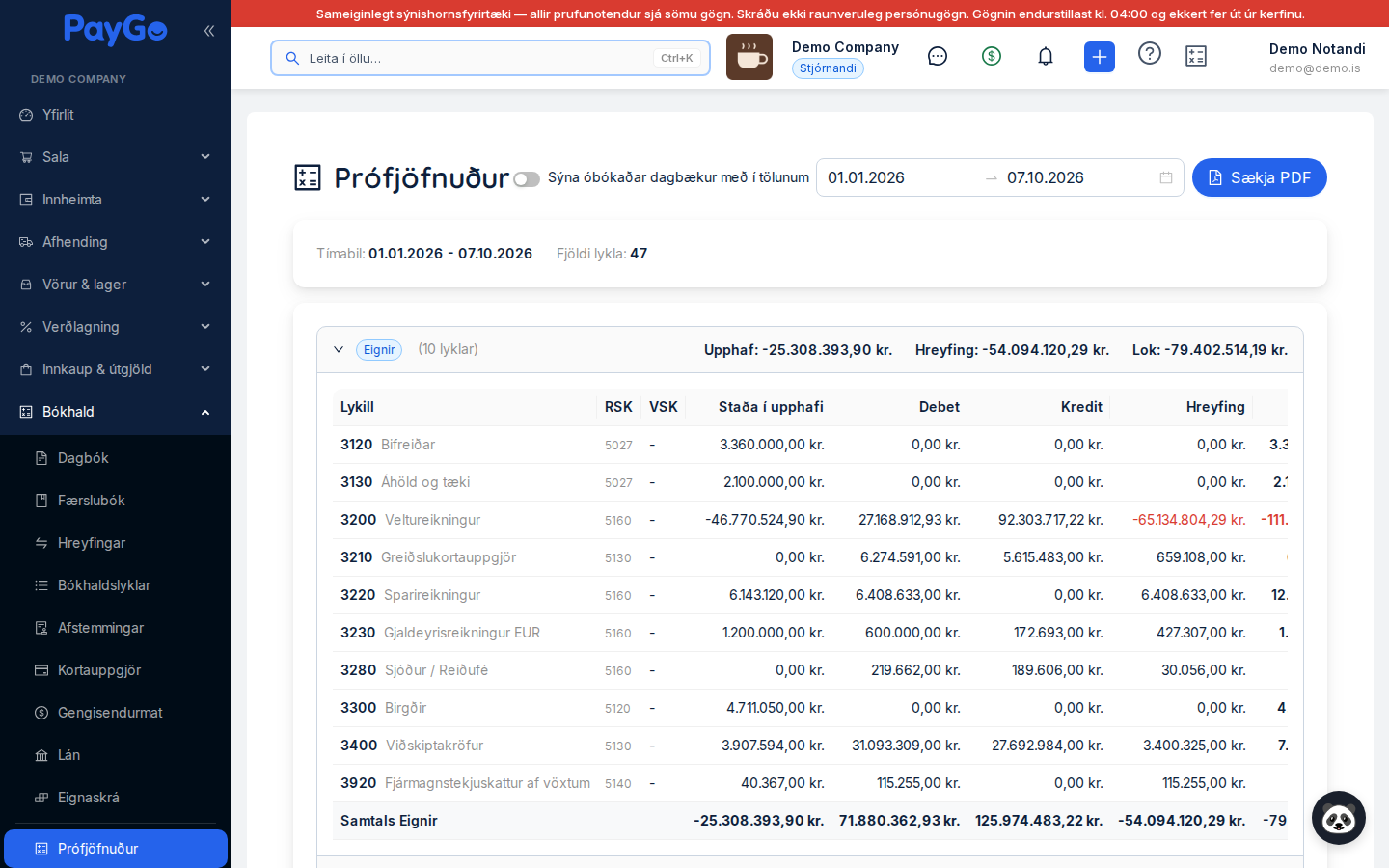Open Lán in the sidebar
The image size is (1389, 868).
(x=116, y=755)
